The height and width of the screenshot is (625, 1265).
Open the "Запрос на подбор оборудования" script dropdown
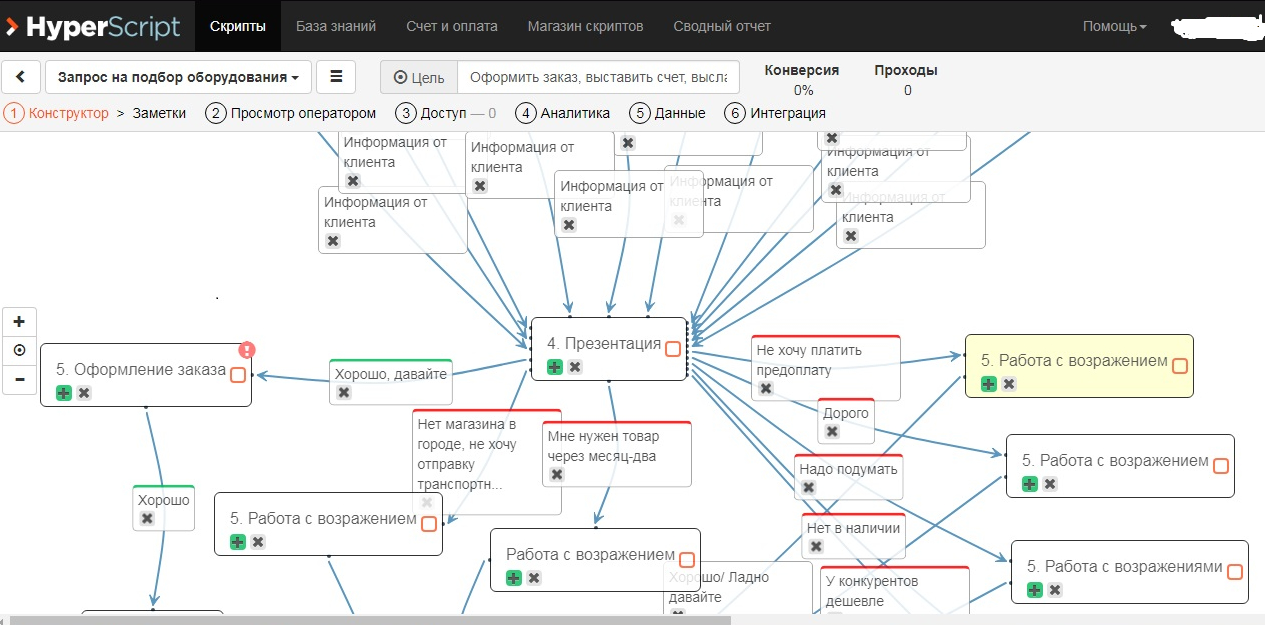(x=176, y=76)
